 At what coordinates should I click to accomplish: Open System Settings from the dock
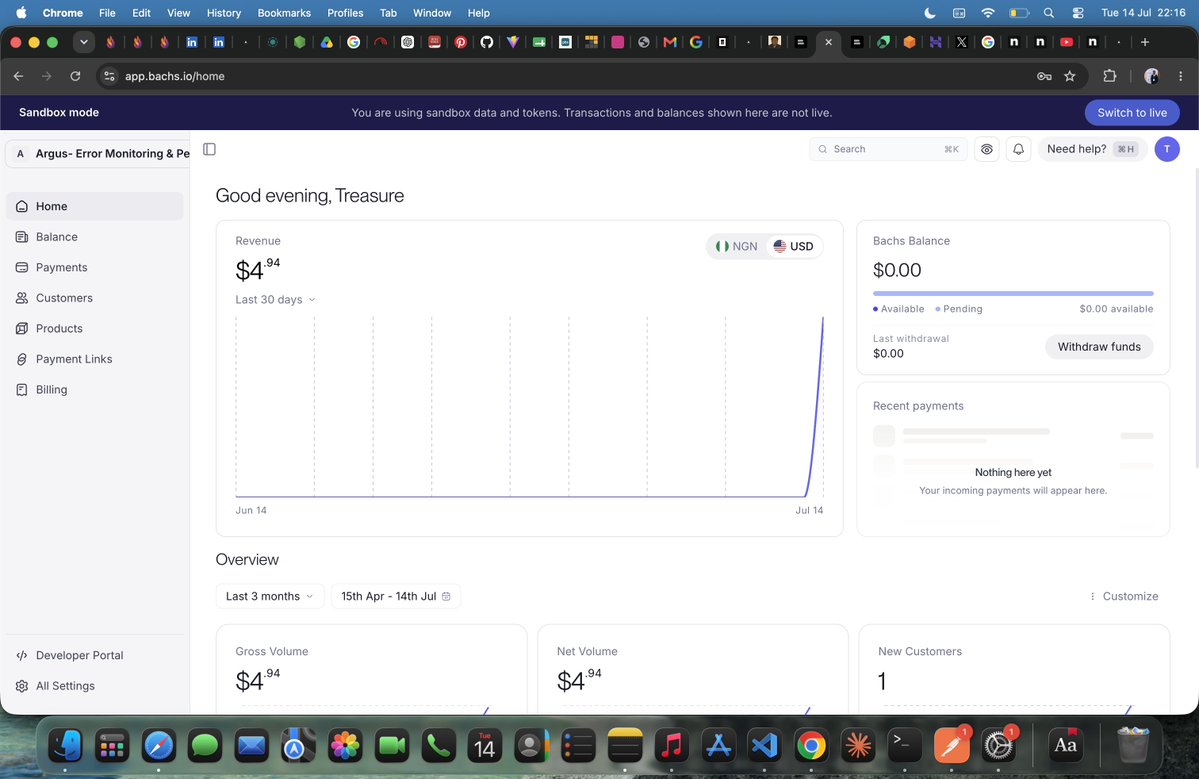point(998,746)
